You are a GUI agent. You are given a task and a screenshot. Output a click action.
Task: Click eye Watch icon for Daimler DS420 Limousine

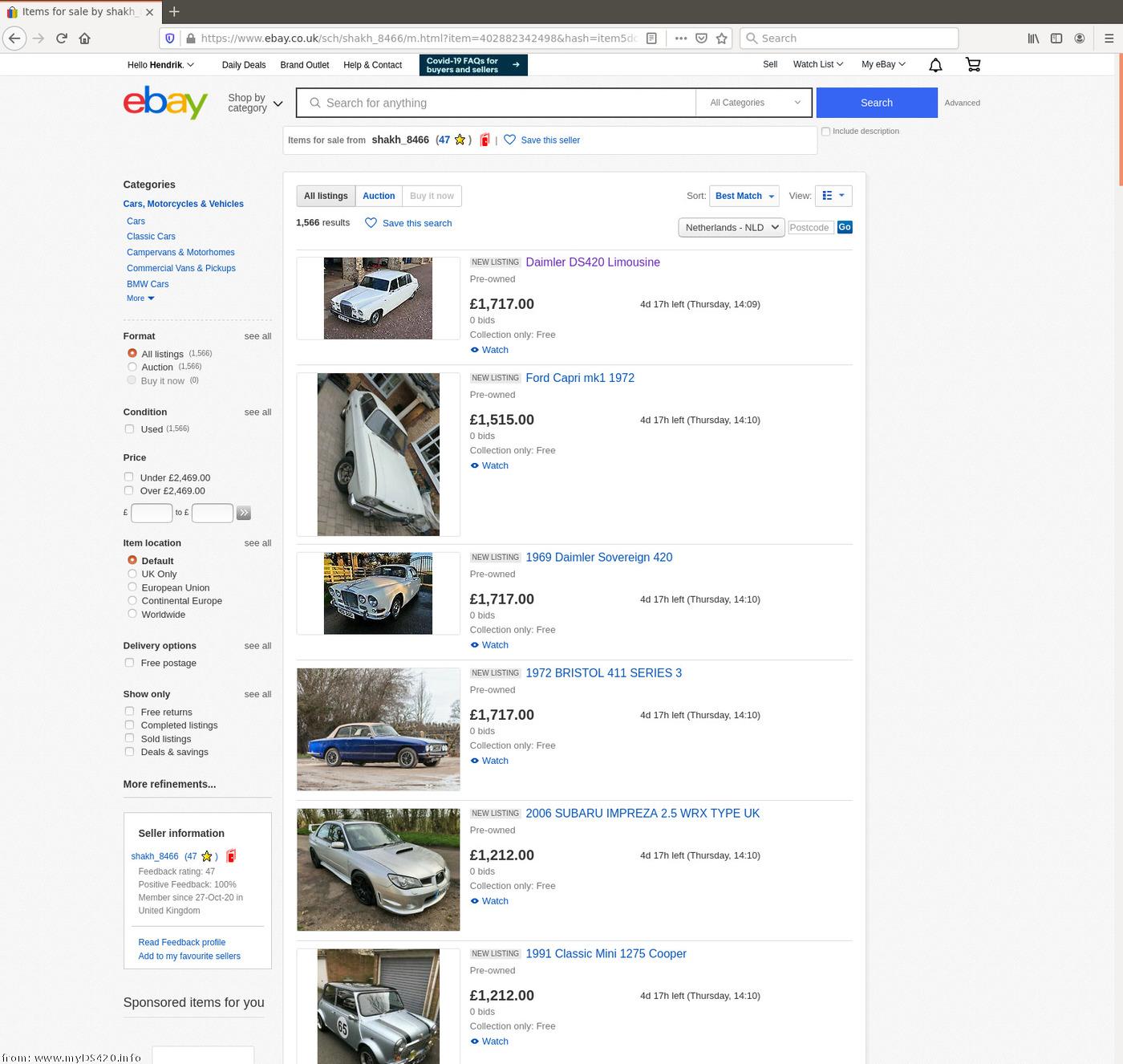475,350
